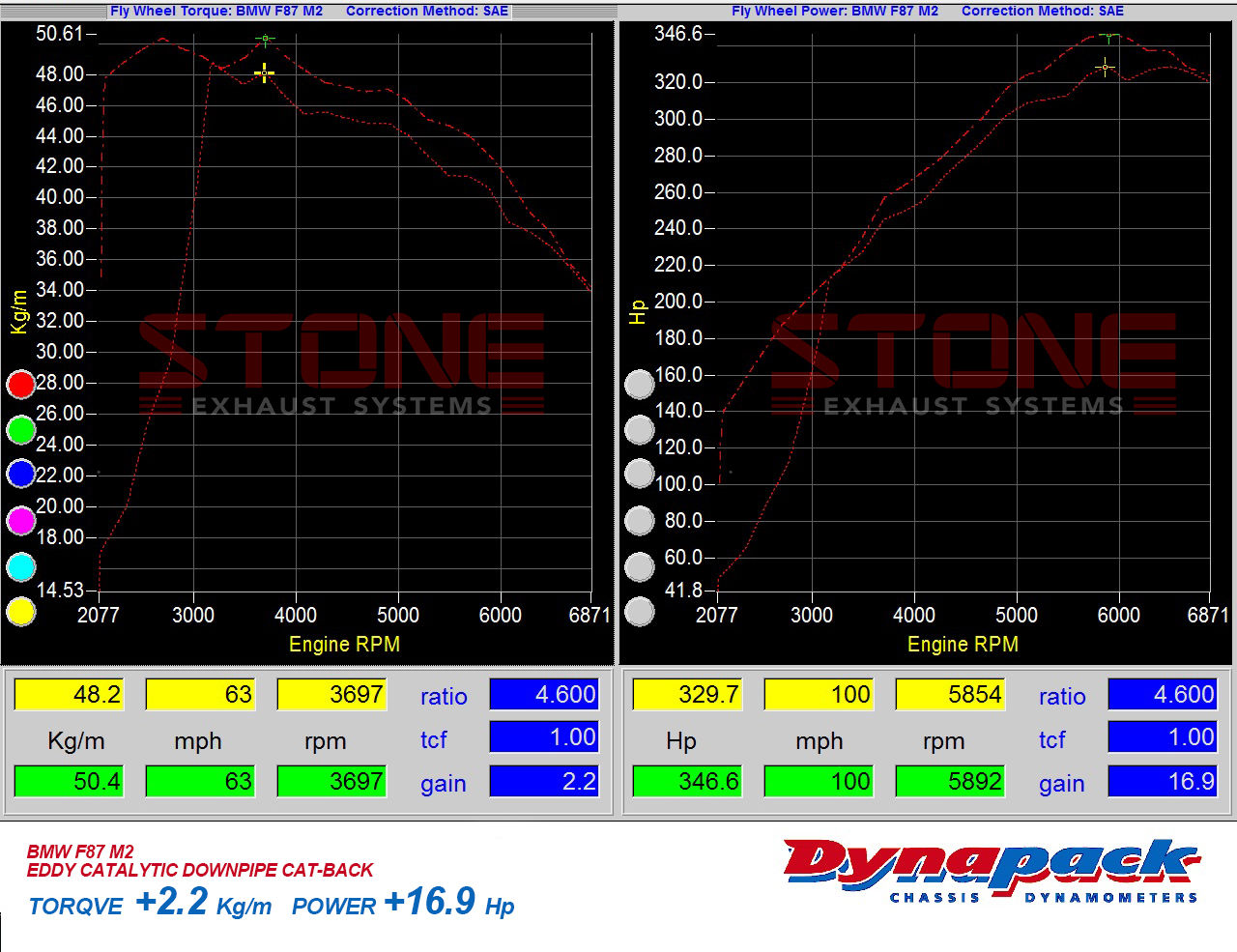Click the power panel ratio field 4.600

pos(1163,694)
